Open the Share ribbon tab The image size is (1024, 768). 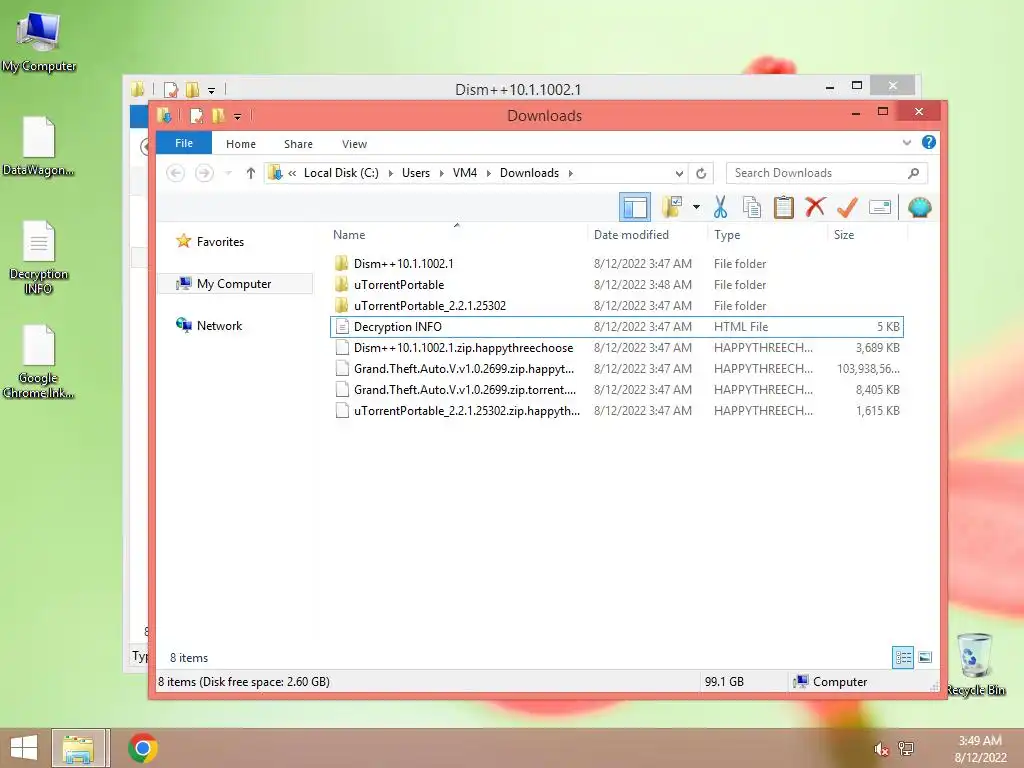coord(298,144)
